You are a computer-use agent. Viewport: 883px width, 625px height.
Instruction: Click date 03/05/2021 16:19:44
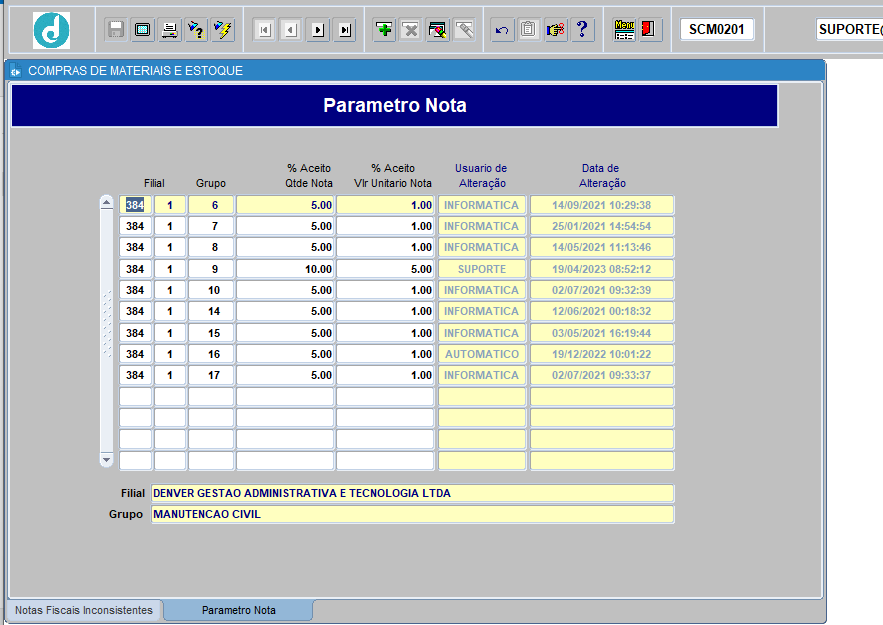[x=602, y=333]
